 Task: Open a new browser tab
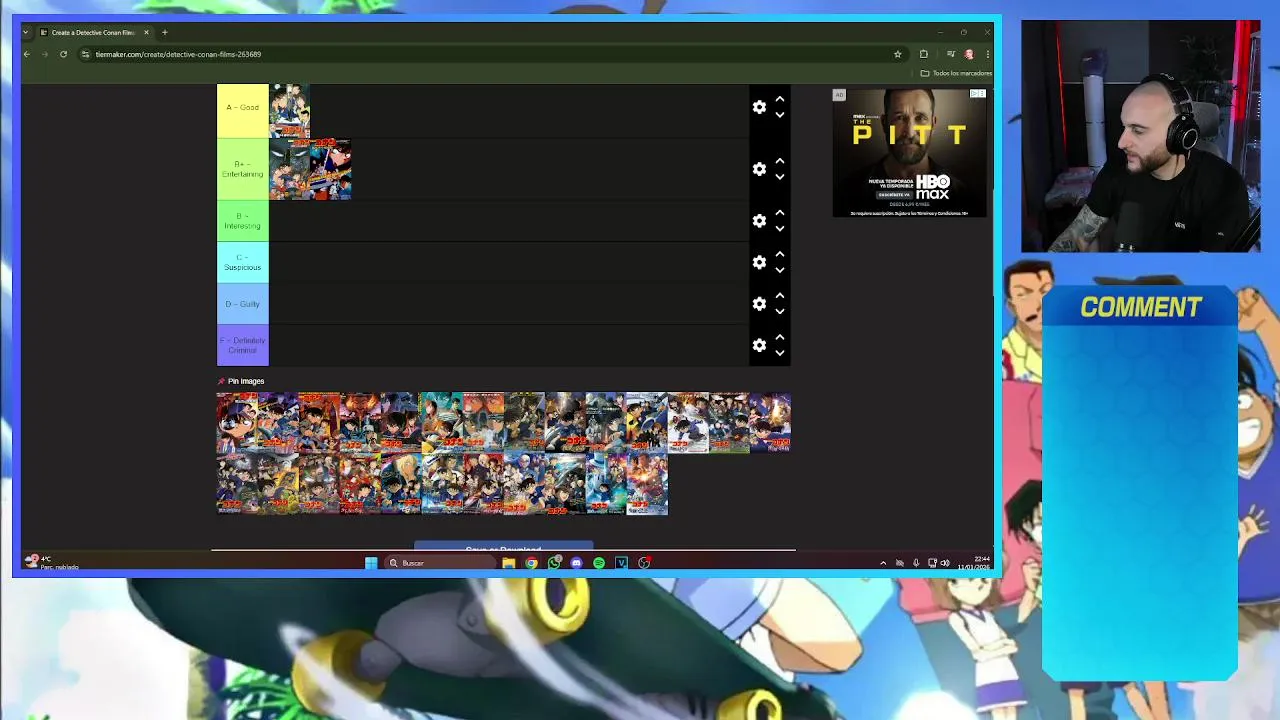point(165,32)
